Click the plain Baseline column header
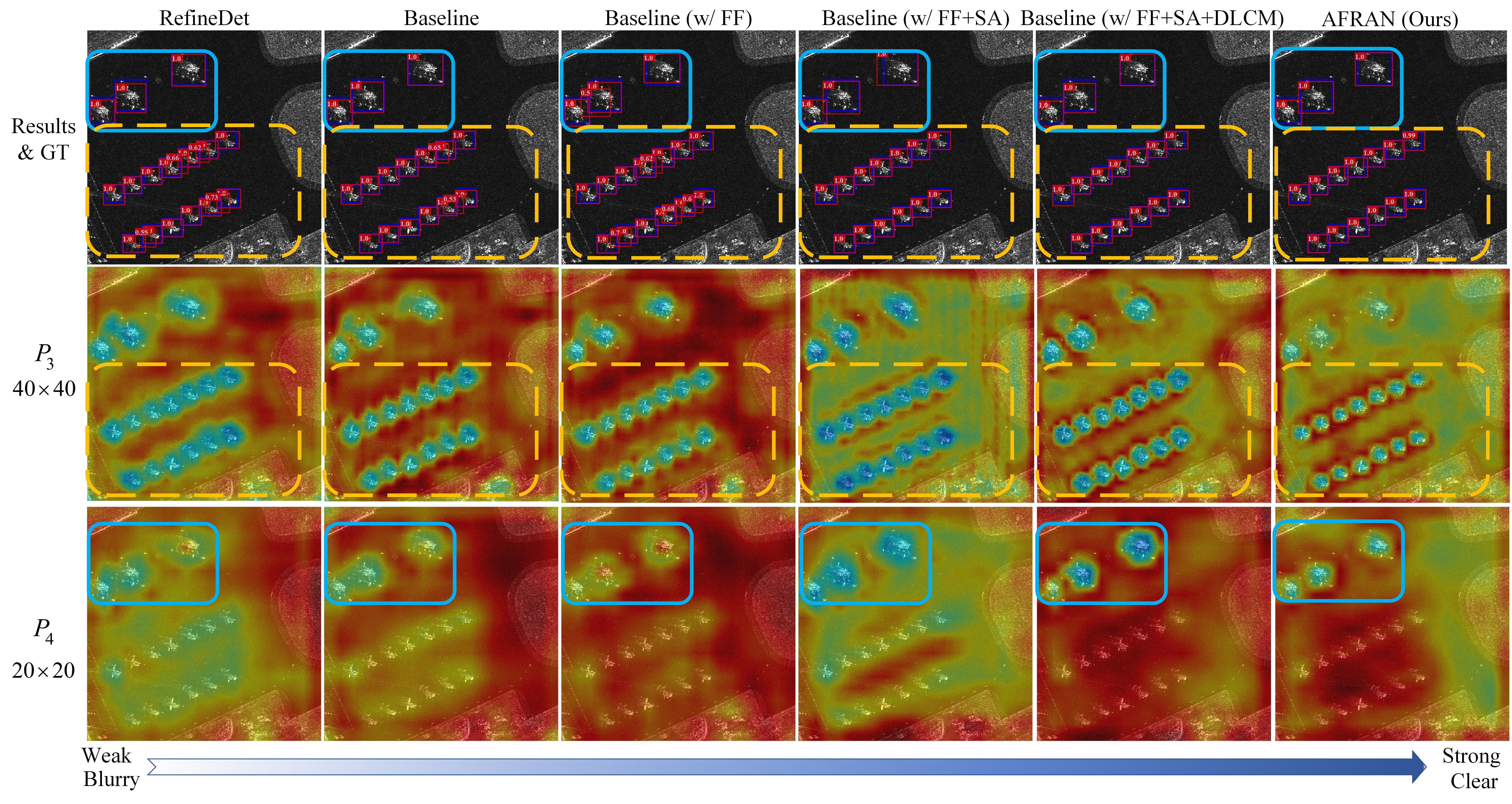This screenshot has width=1512, height=804. point(441,18)
